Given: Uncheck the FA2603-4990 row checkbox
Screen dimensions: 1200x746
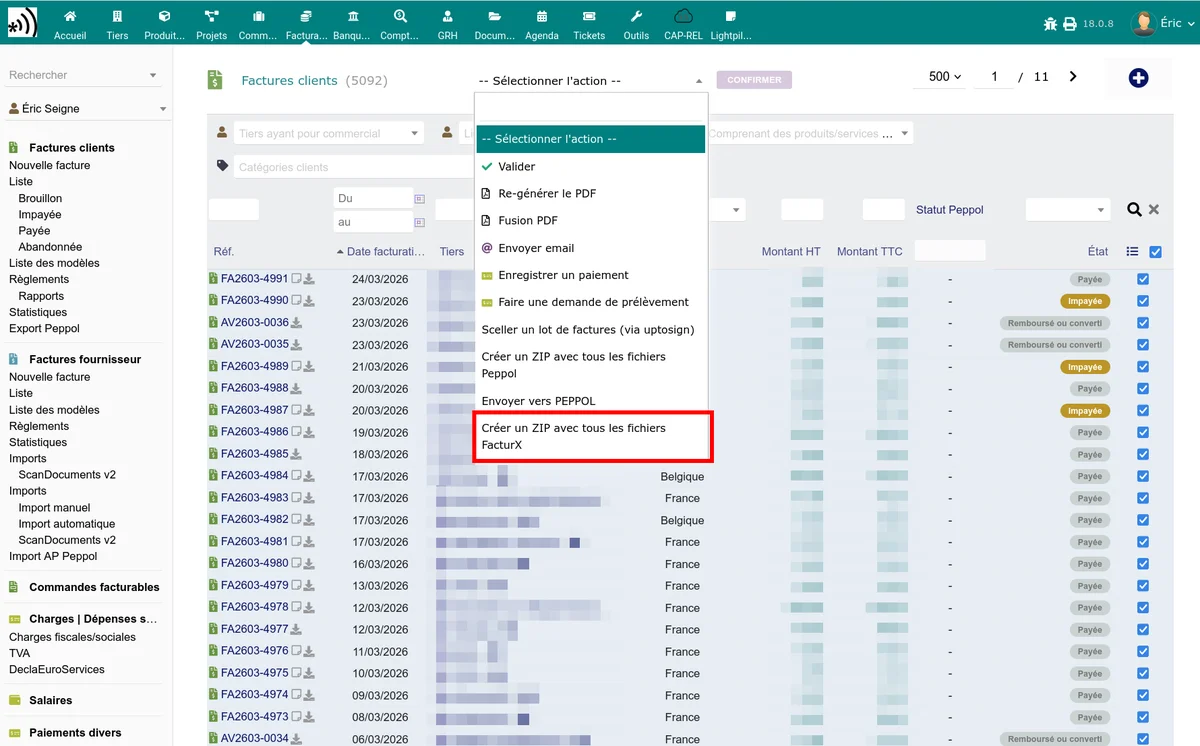Looking at the screenshot, I should (1143, 301).
